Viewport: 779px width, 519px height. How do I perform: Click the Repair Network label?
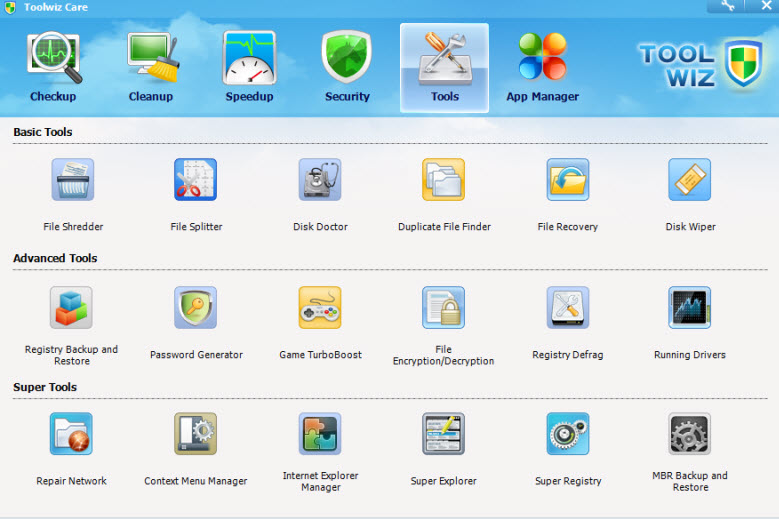pyautogui.click(x=72, y=481)
